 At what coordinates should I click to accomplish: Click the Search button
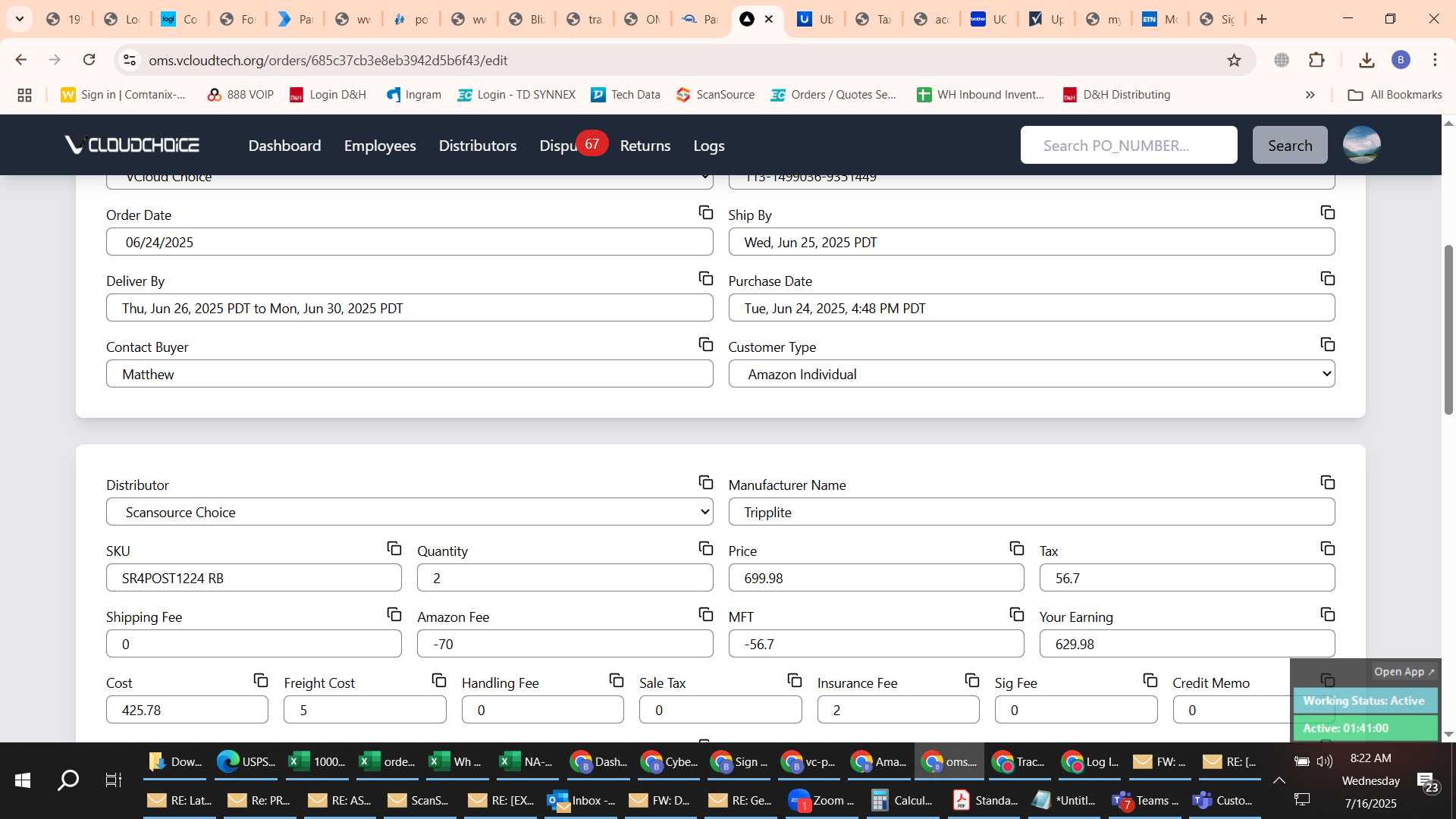click(1290, 145)
